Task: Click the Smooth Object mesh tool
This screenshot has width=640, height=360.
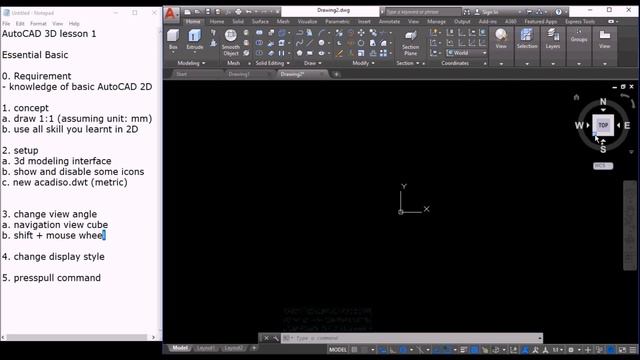Action: point(231,42)
